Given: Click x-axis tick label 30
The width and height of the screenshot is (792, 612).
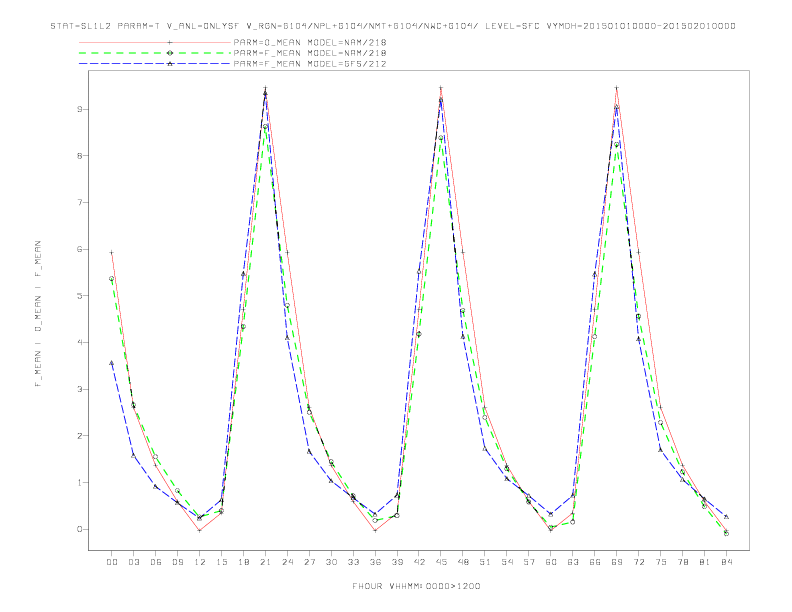Looking at the screenshot, I should click(x=331, y=562).
